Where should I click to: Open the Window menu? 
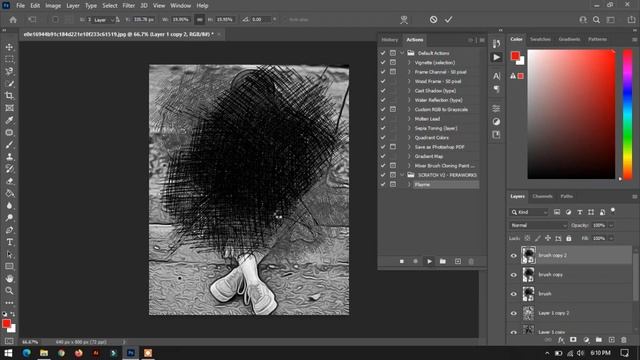(180, 6)
